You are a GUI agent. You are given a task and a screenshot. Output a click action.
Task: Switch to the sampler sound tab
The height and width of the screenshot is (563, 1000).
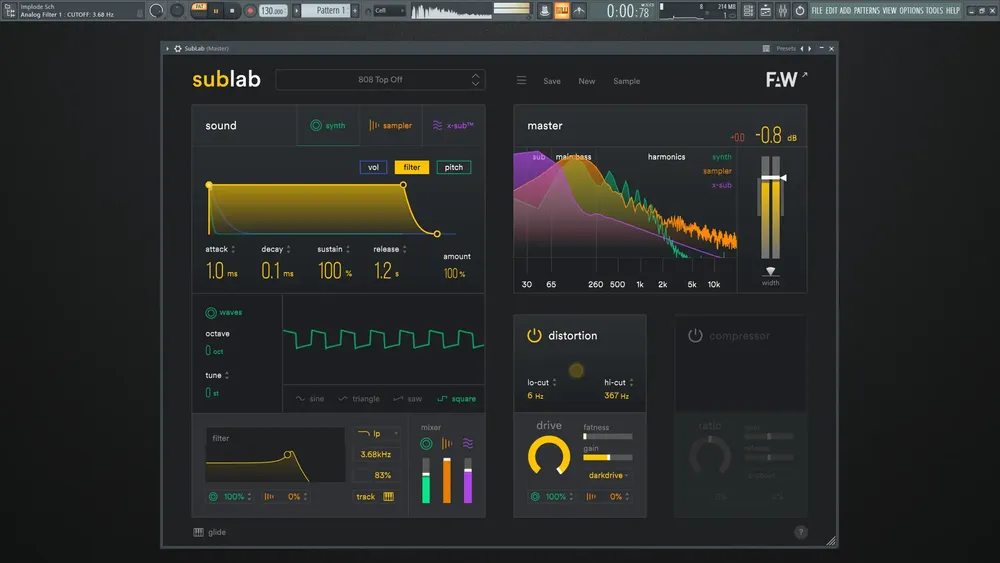click(x=390, y=126)
